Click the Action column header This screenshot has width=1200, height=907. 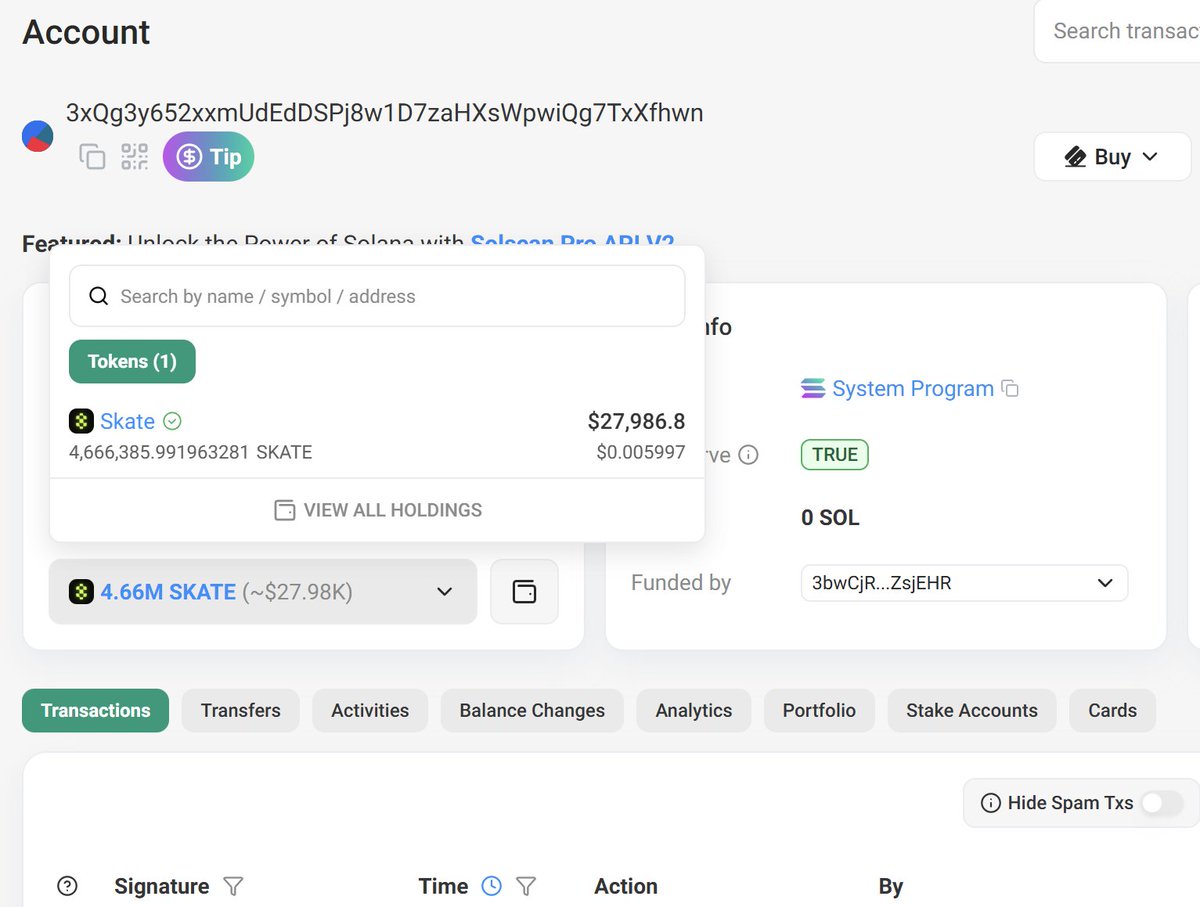pyautogui.click(x=626, y=886)
